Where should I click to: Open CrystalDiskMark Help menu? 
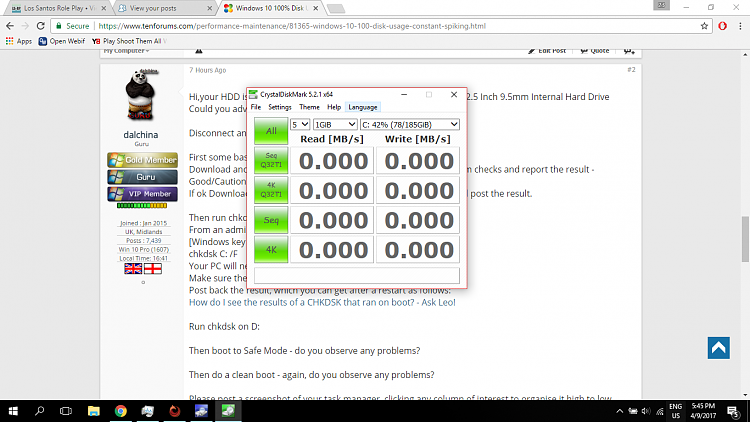click(x=334, y=107)
